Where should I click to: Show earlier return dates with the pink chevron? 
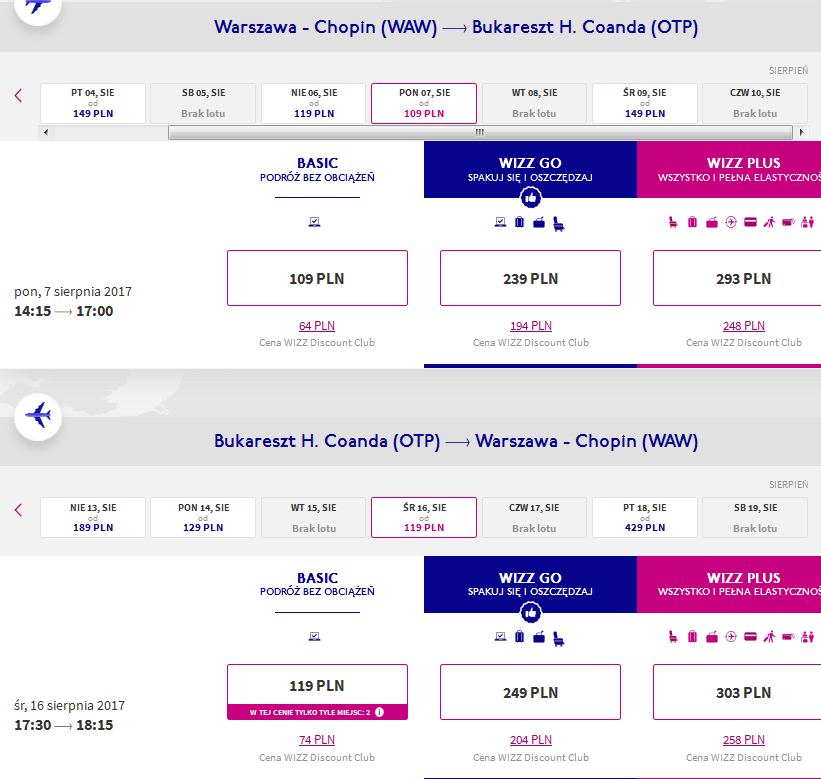[x=18, y=510]
